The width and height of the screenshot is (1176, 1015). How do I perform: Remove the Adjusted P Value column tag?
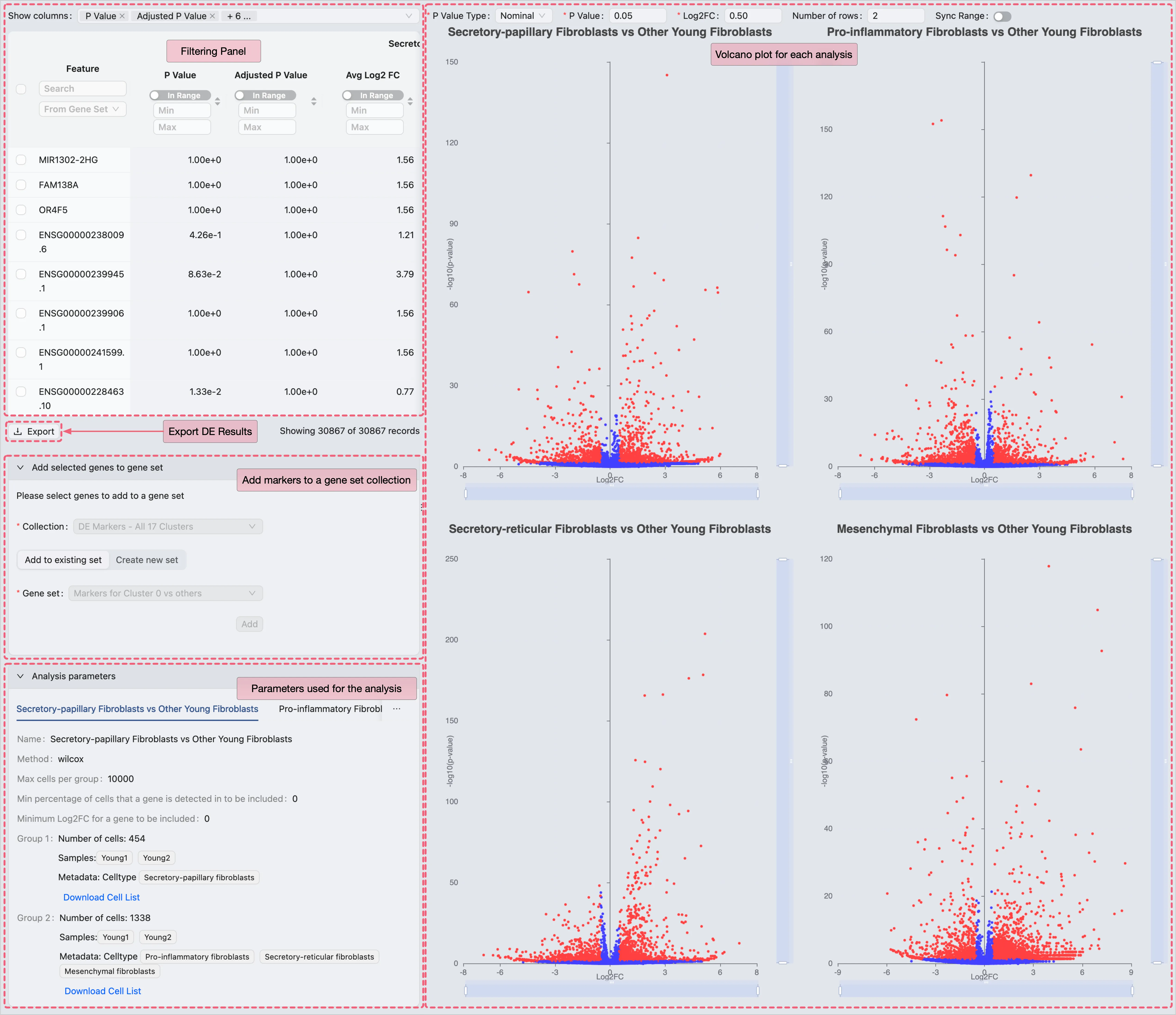point(212,16)
